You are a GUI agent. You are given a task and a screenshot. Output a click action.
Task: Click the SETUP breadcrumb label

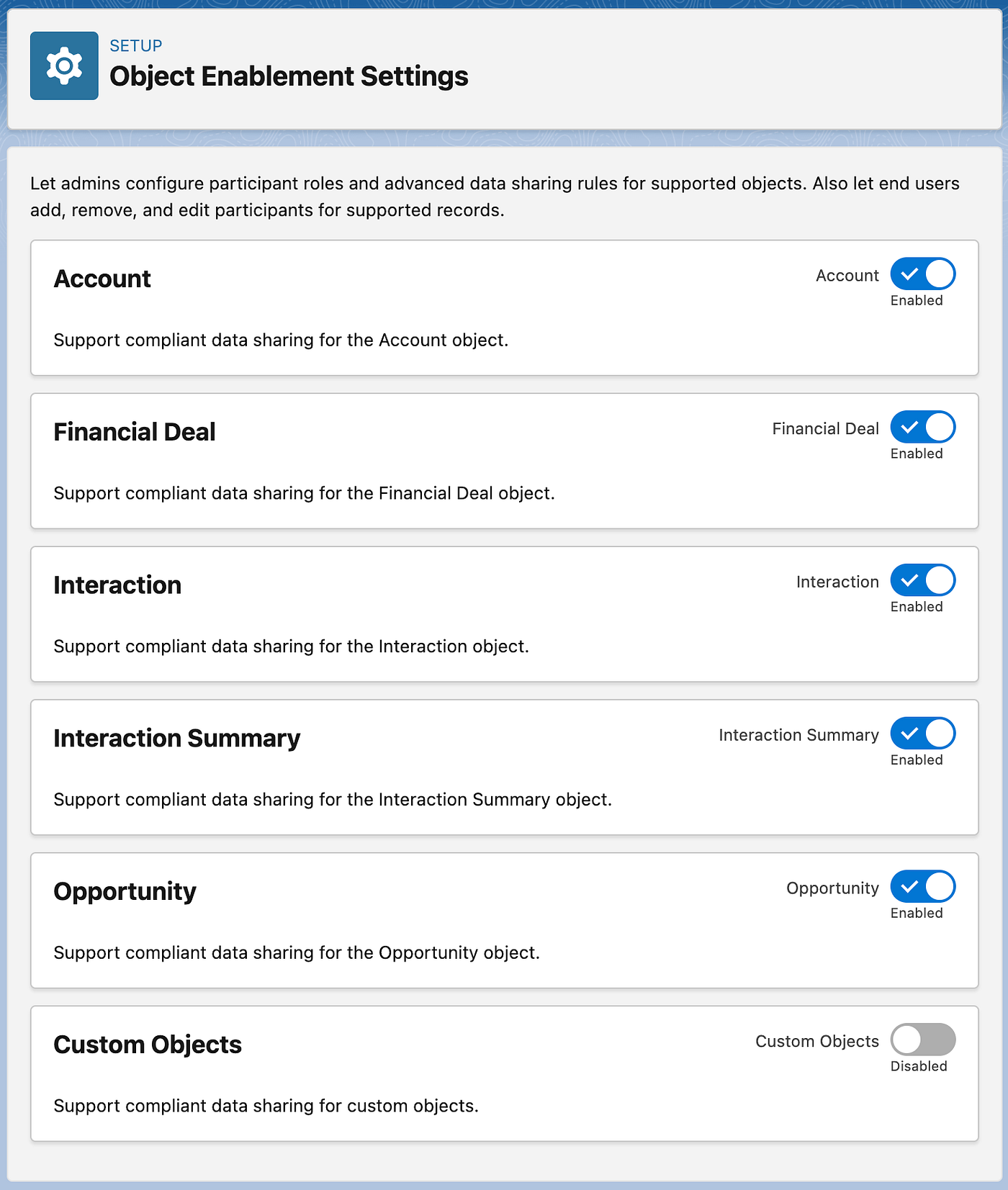coord(135,46)
